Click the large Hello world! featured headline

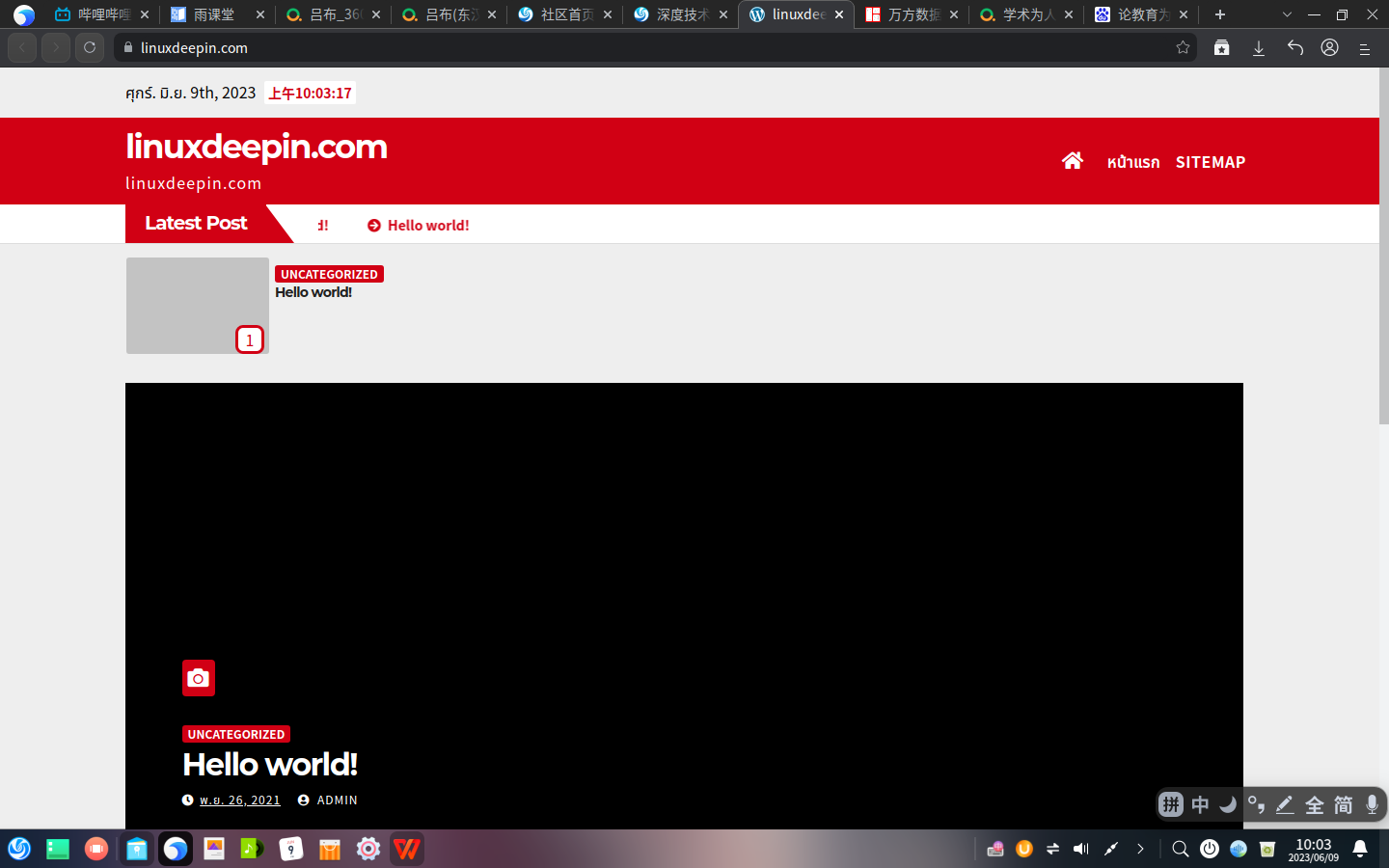pyautogui.click(x=270, y=765)
